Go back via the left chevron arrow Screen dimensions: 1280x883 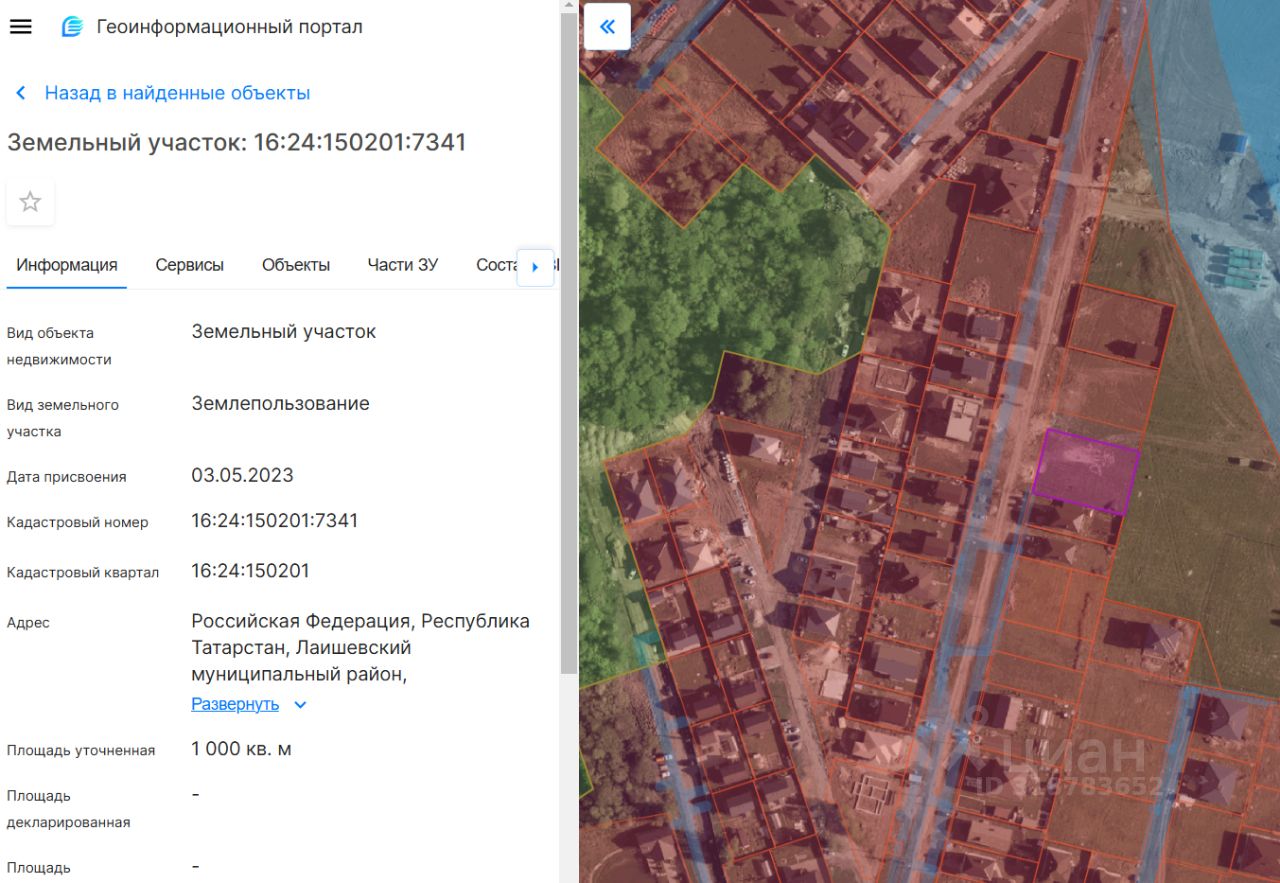(x=20, y=93)
